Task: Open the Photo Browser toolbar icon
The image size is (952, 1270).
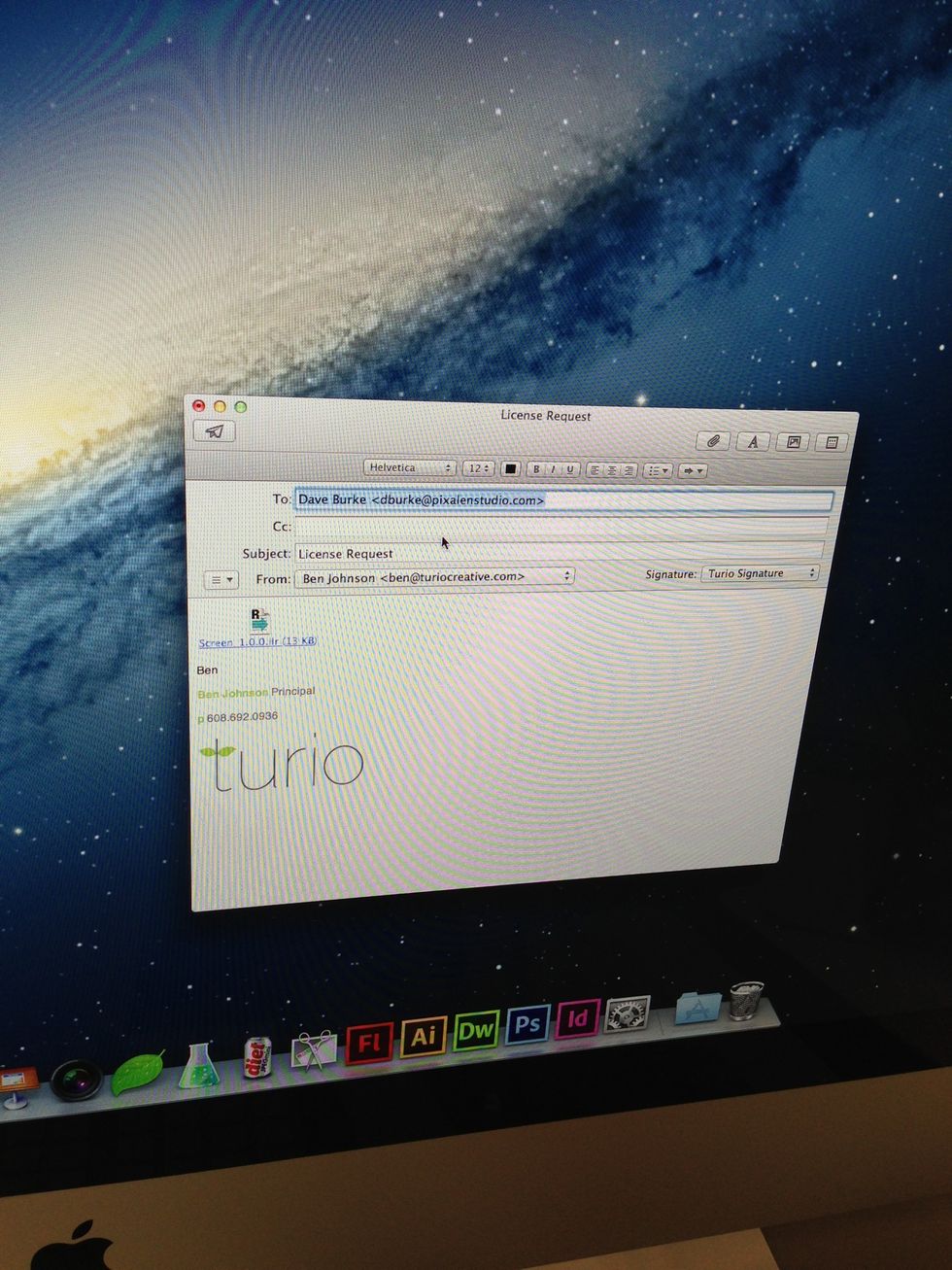Action: tap(793, 442)
